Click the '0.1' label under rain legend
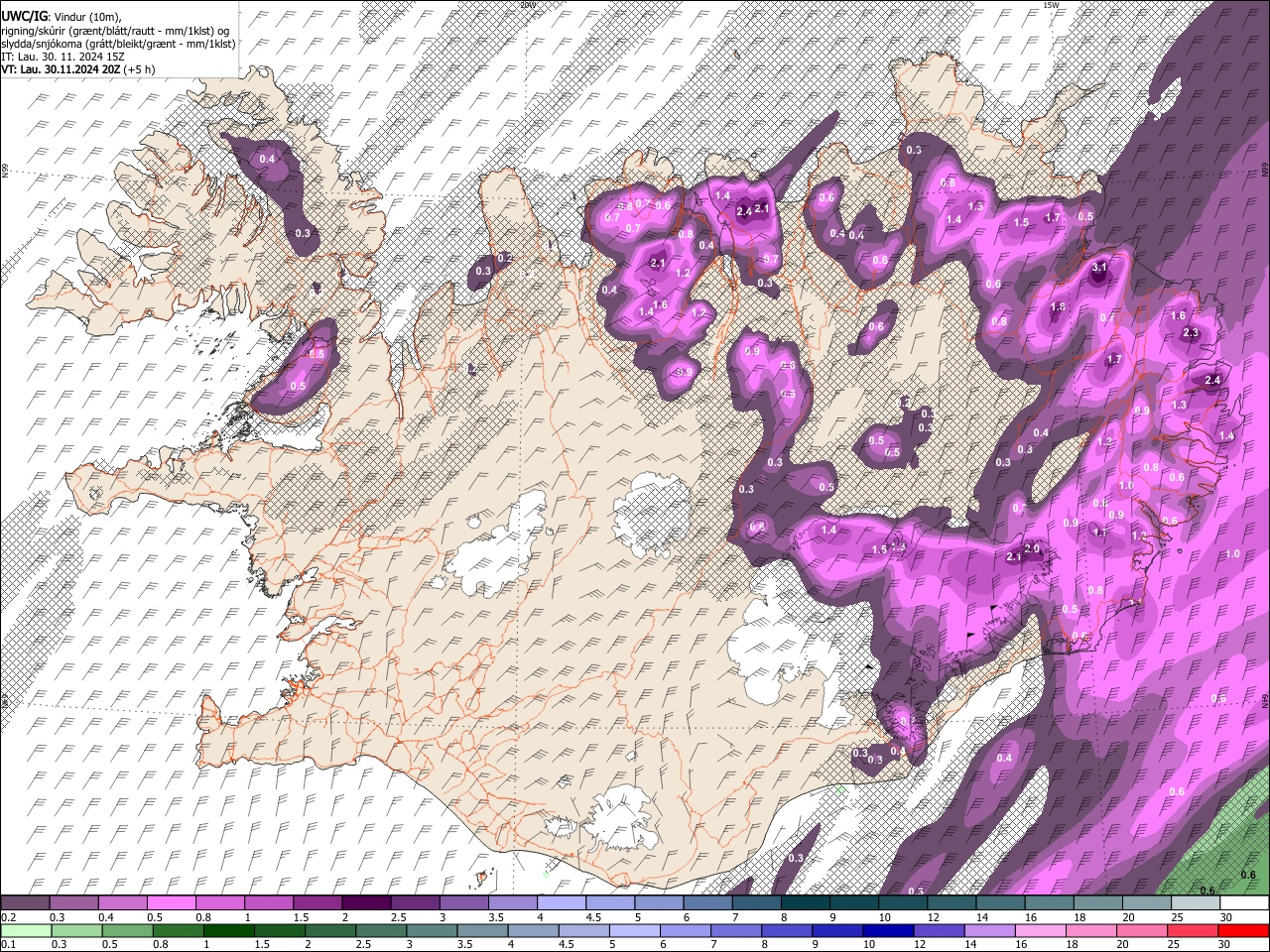Screen dimensions: 1270x952 (8, 945)
